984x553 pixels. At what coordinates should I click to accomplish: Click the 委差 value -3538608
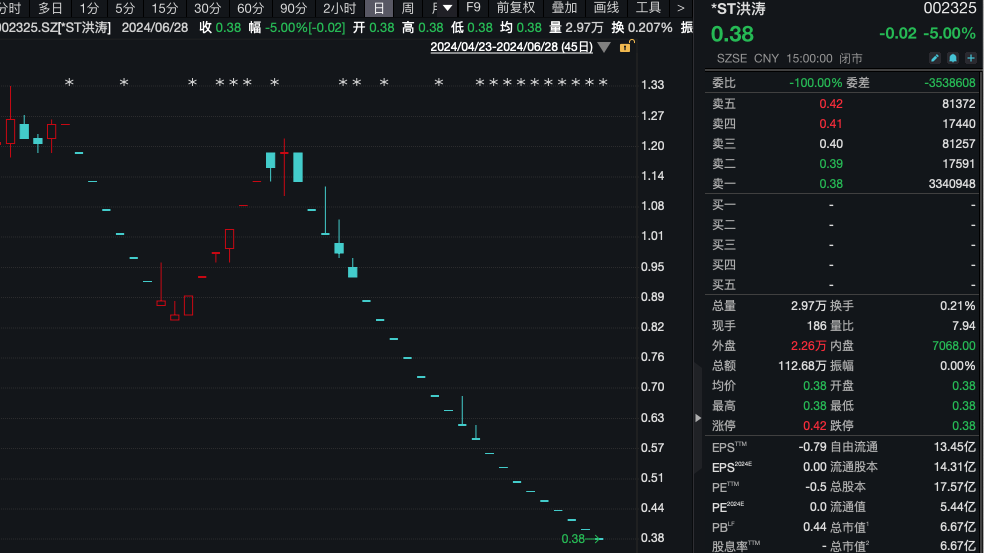[949, 83]
